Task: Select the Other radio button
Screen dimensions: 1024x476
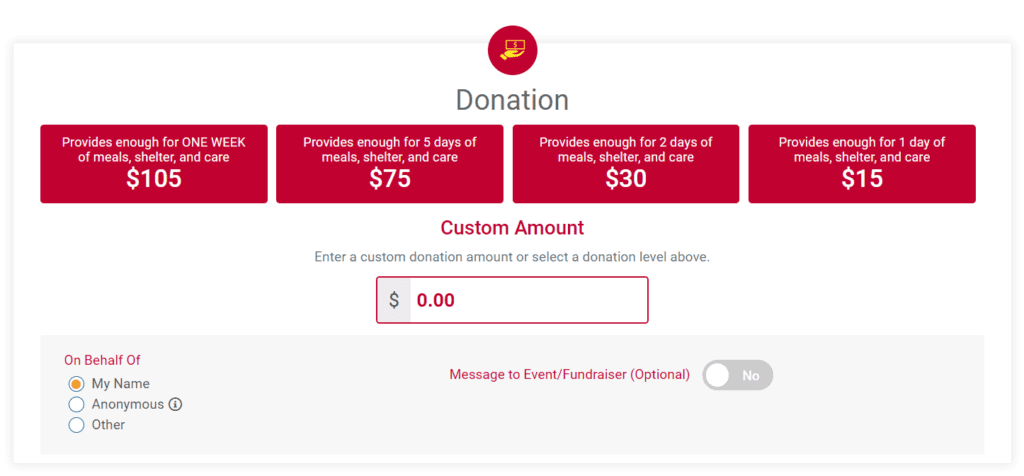Action: (76, 425)
